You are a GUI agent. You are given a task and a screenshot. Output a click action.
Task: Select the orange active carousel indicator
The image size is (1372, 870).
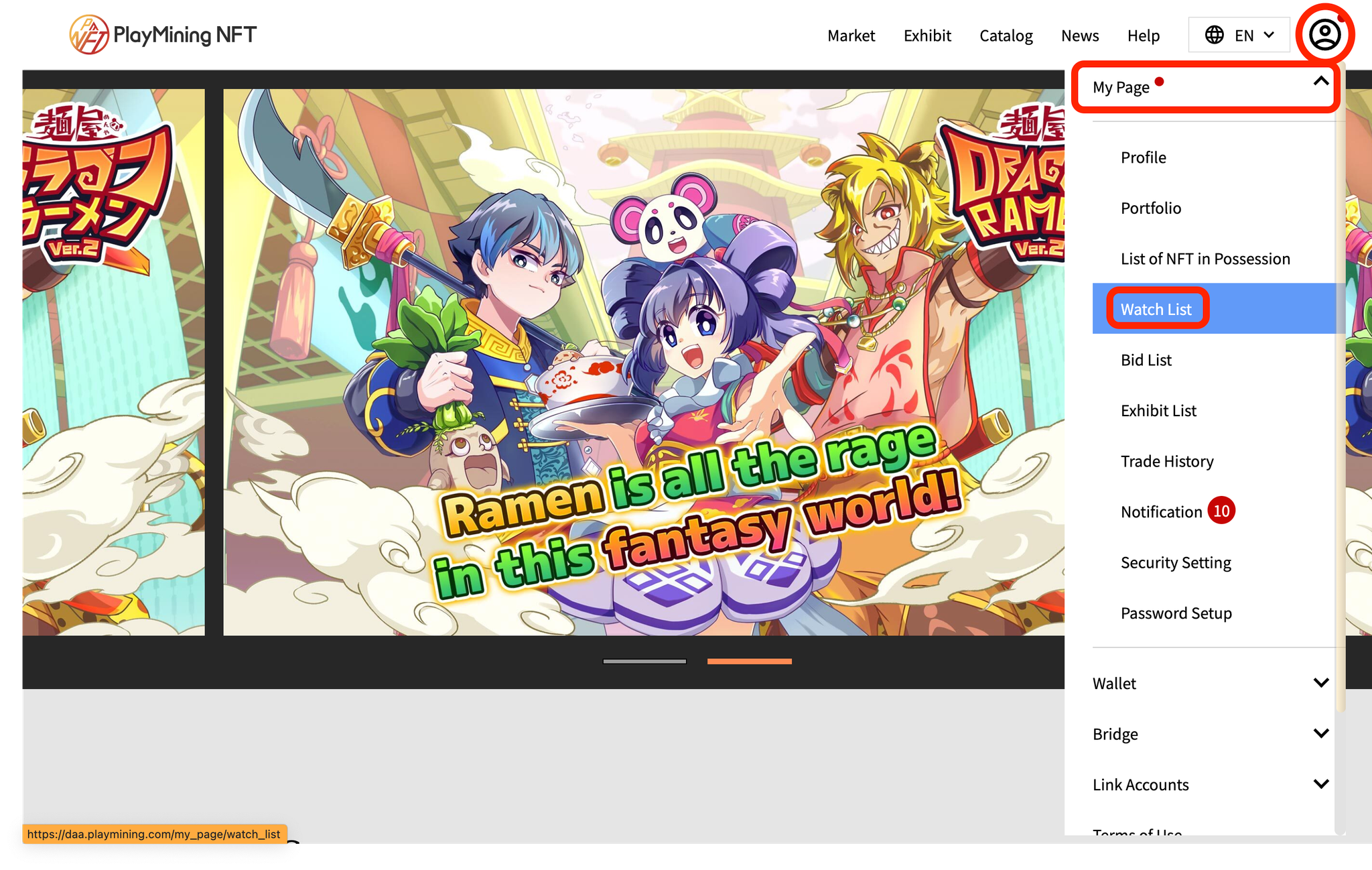[749, 662]
